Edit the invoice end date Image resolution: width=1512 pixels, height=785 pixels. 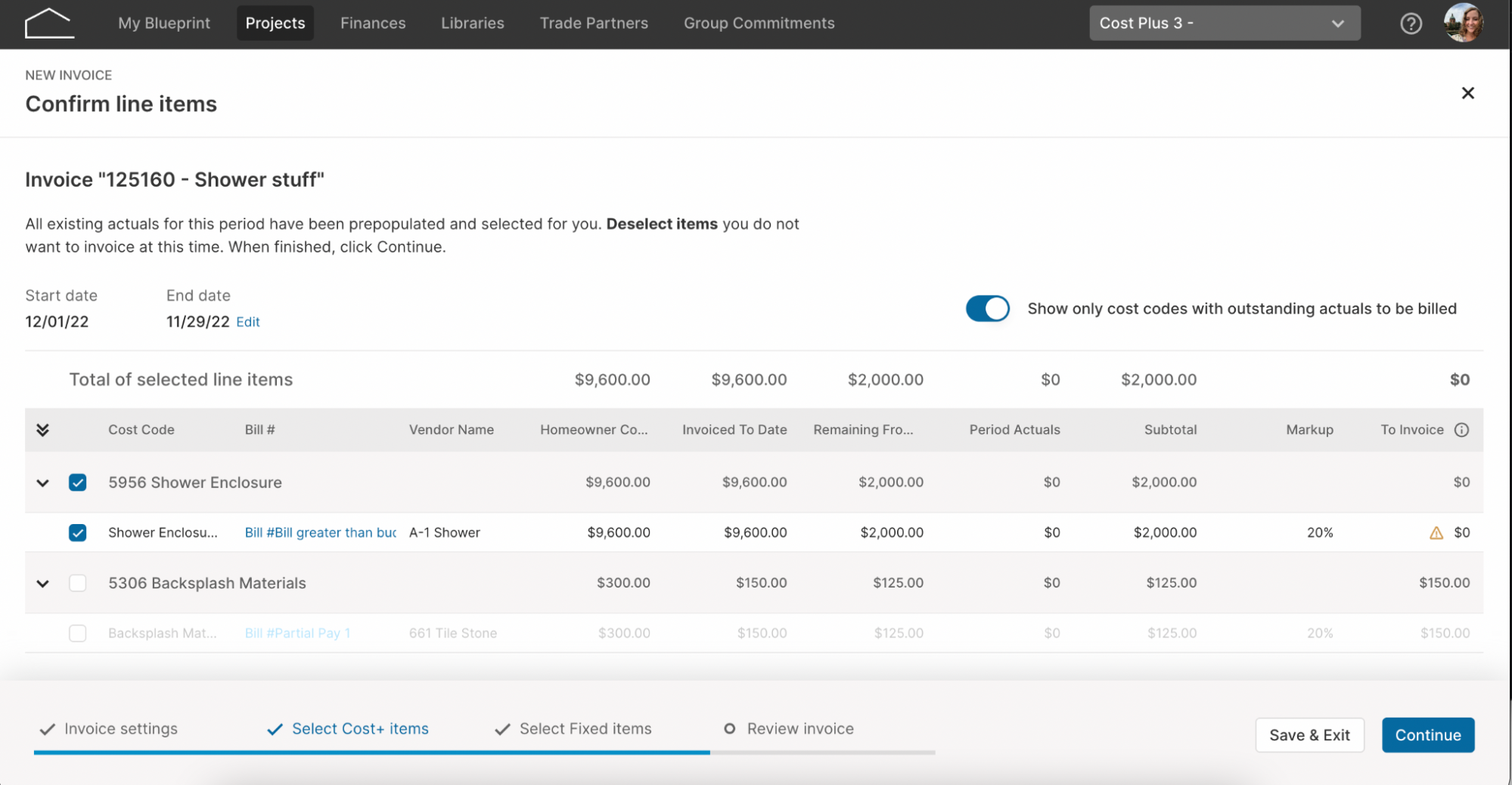point(248,322)
